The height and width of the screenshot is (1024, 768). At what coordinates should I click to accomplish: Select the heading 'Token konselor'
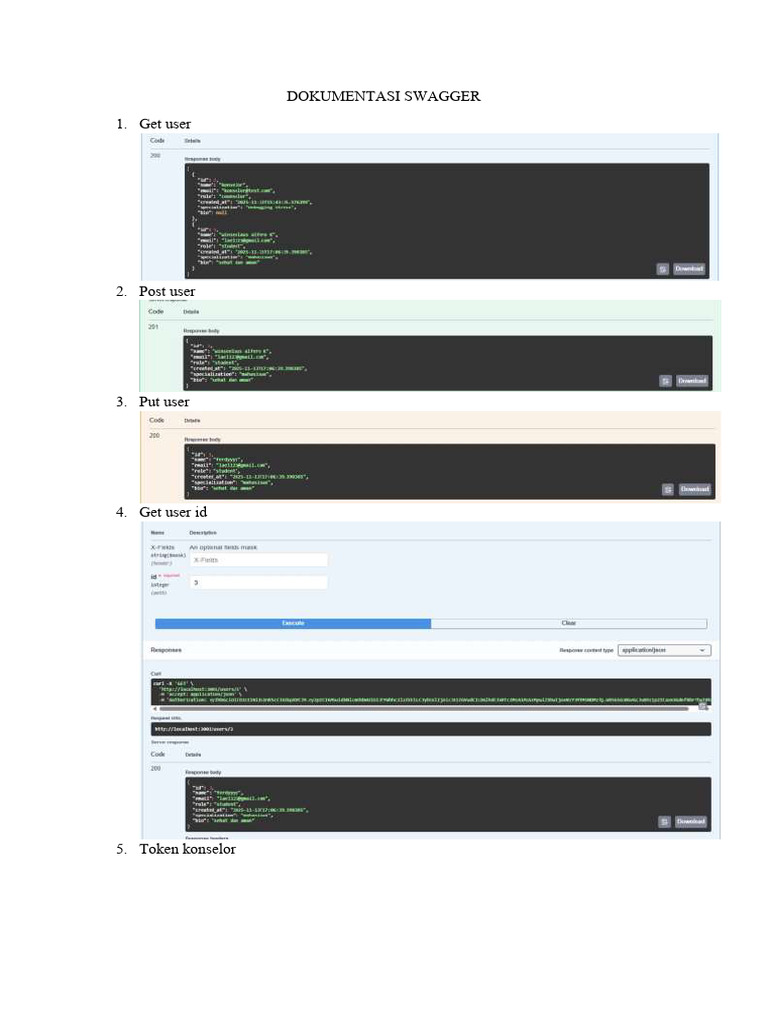click(187, 849)
